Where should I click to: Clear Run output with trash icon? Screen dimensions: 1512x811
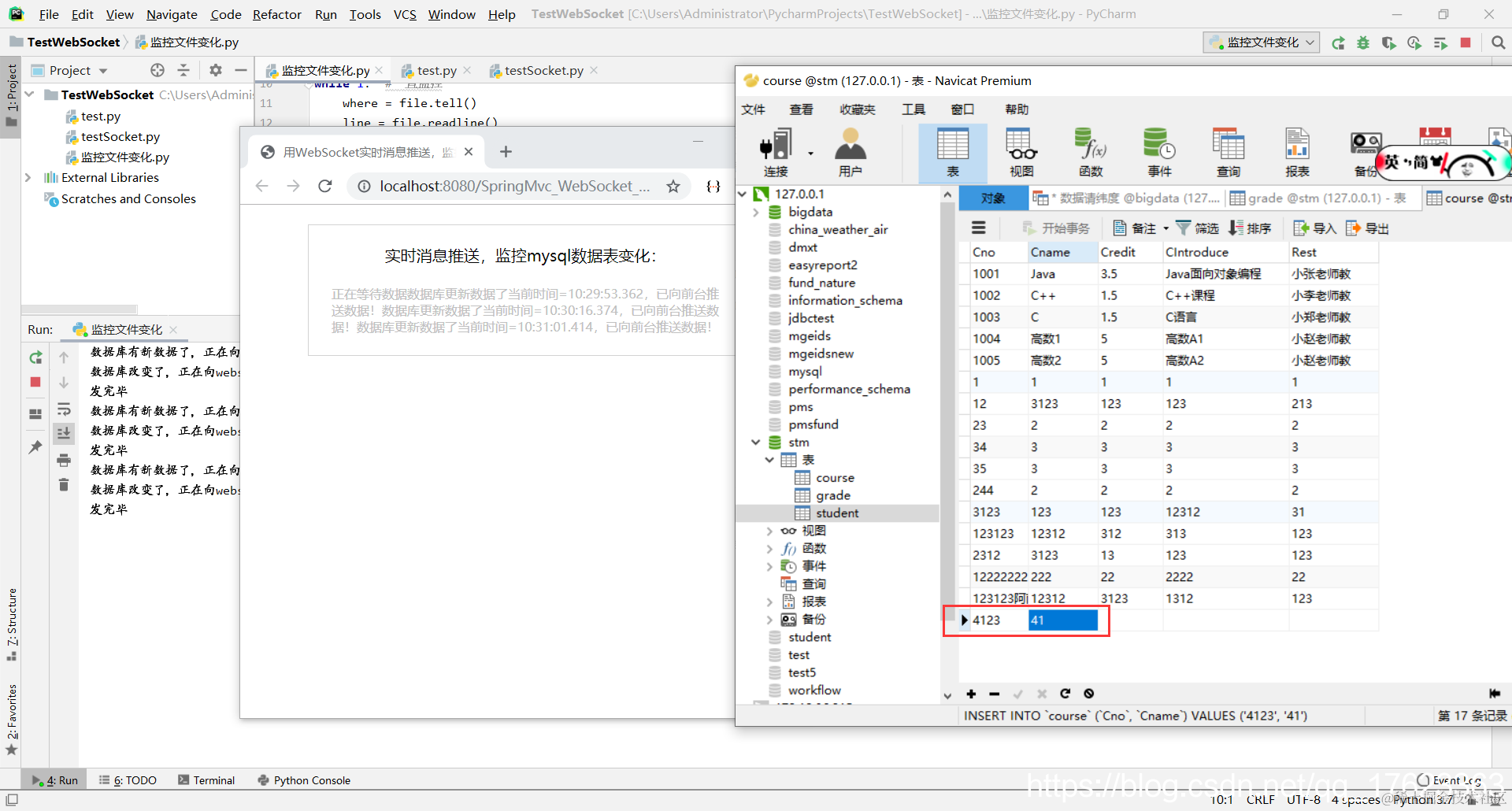pyautogui.click(x=64, y=484)
